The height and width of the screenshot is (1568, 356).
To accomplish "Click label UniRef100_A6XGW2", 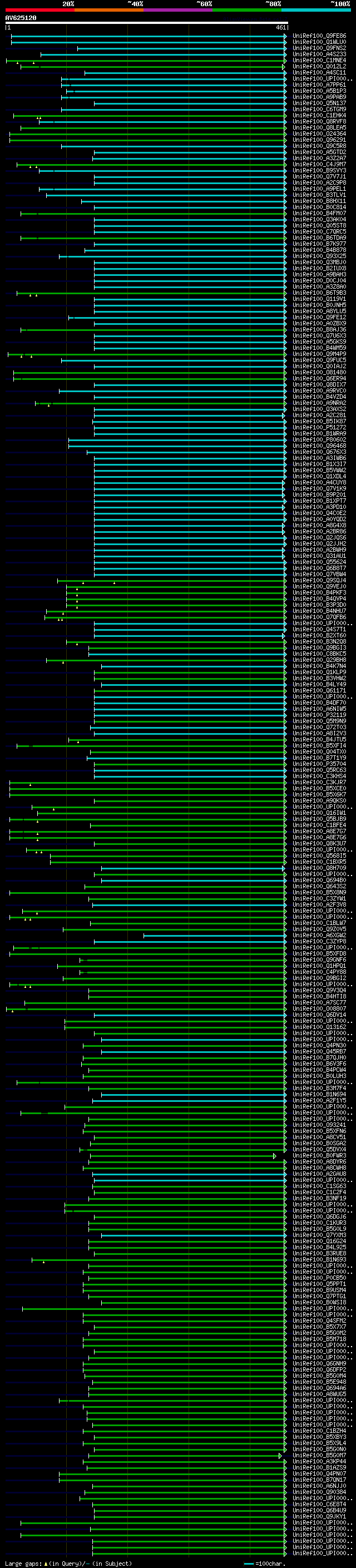I will (319, 935).
